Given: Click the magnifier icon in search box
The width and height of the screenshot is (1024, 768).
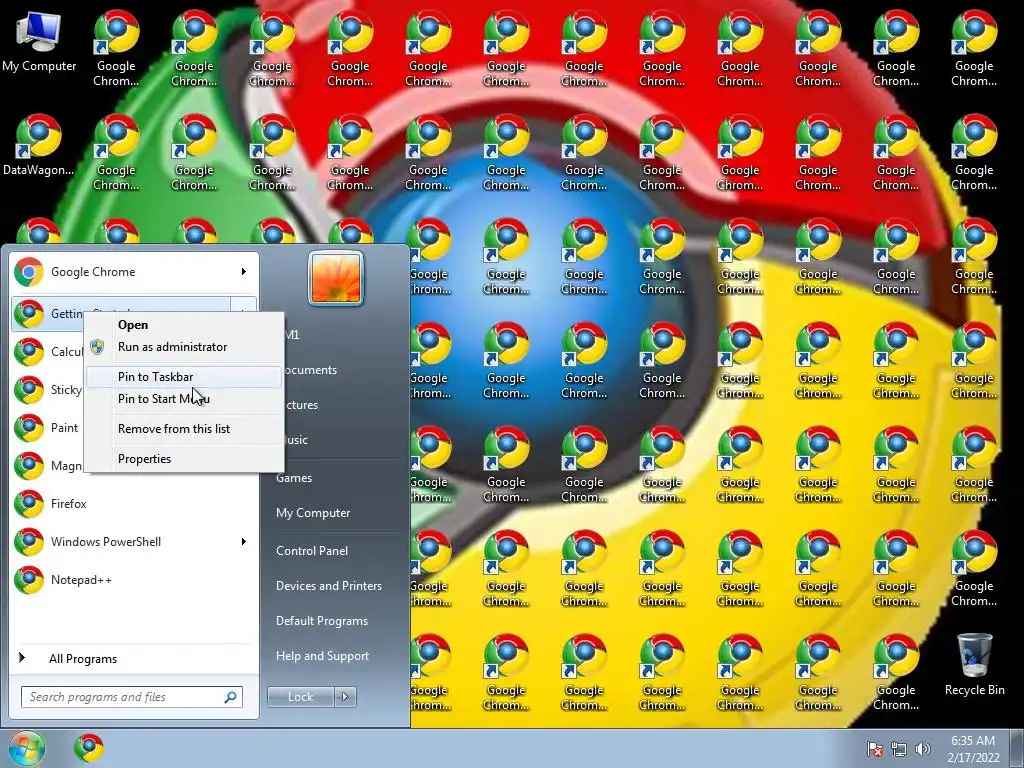Looking at the screenshot, I should click(230, 697).
